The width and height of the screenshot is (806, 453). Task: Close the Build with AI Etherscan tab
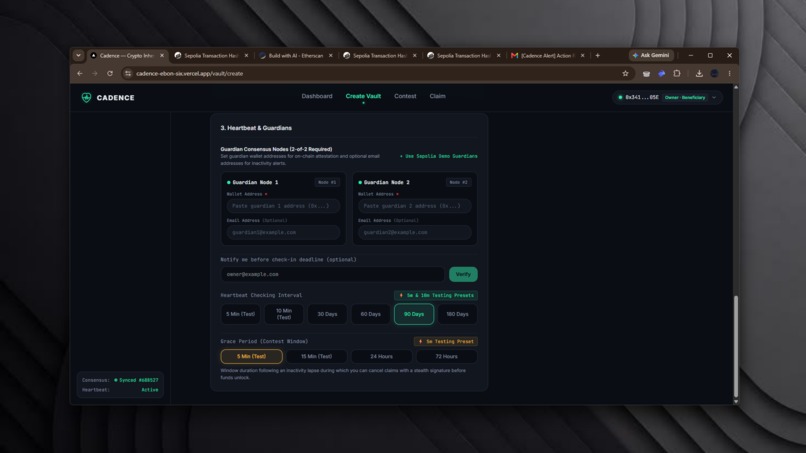click(x=331, y=56)
